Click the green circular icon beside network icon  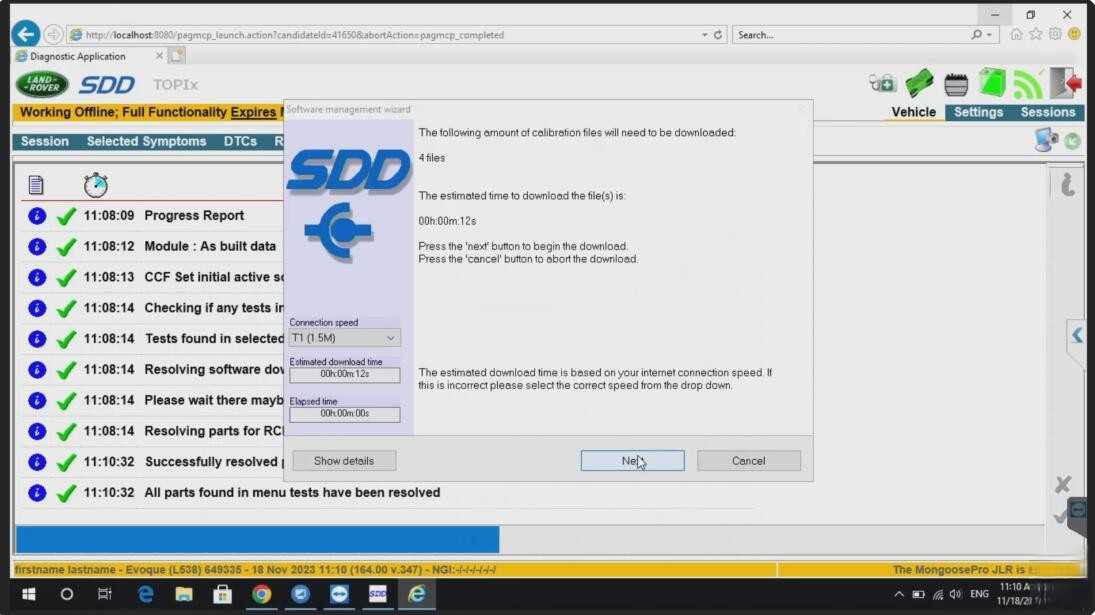coord(1073,142)
